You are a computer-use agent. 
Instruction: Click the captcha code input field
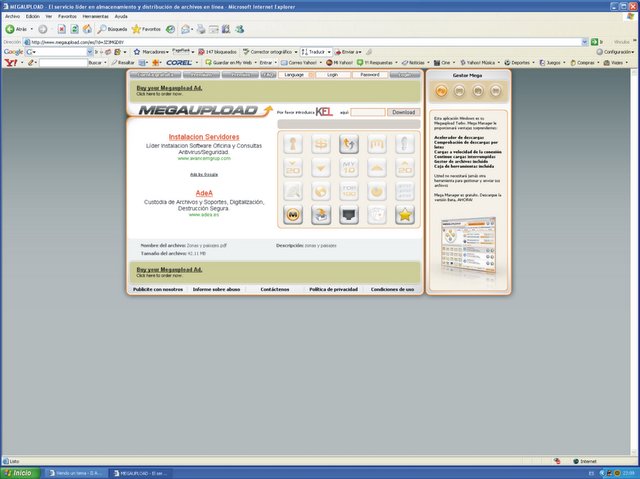(x=367, y=112)
